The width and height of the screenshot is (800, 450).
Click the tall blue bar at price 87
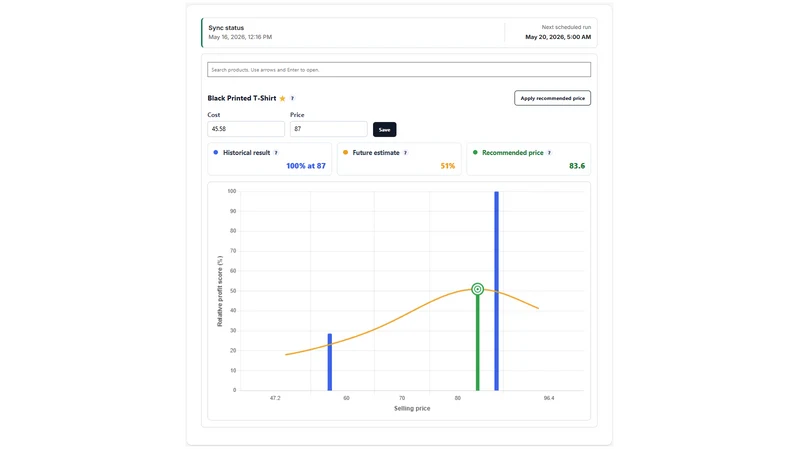point(496,291)
